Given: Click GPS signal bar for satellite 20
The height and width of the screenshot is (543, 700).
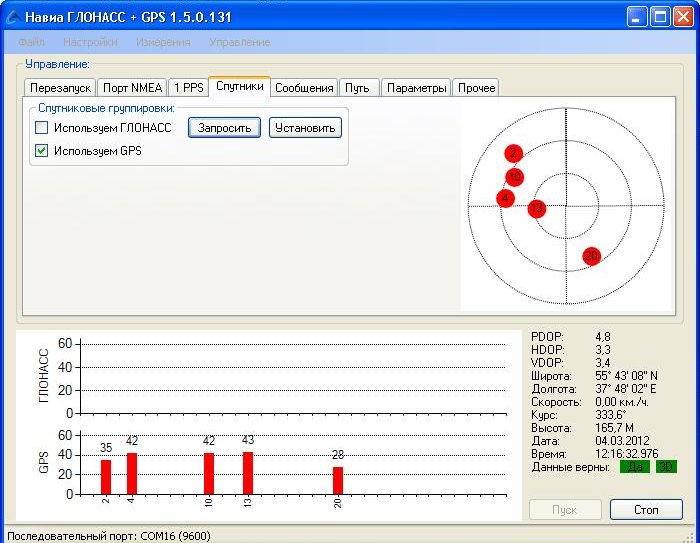Looking at the screenshot, I should 338,480.
